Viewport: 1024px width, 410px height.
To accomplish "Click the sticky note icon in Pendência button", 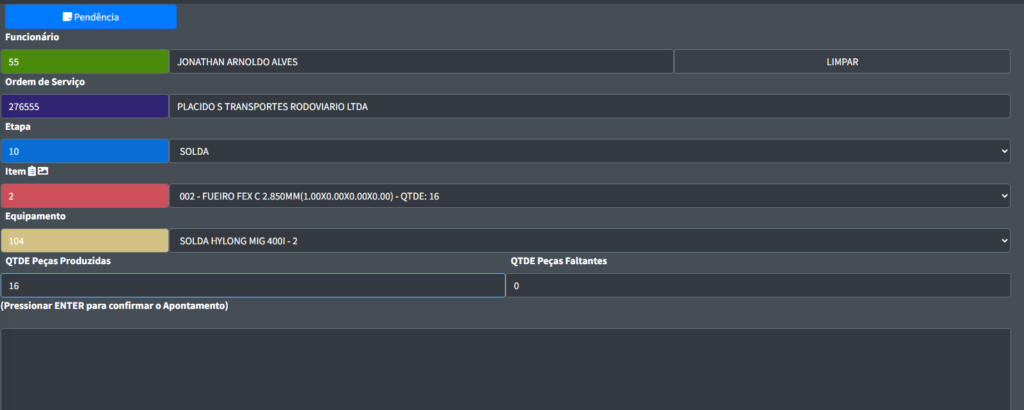I will click(x=67, y=17).
